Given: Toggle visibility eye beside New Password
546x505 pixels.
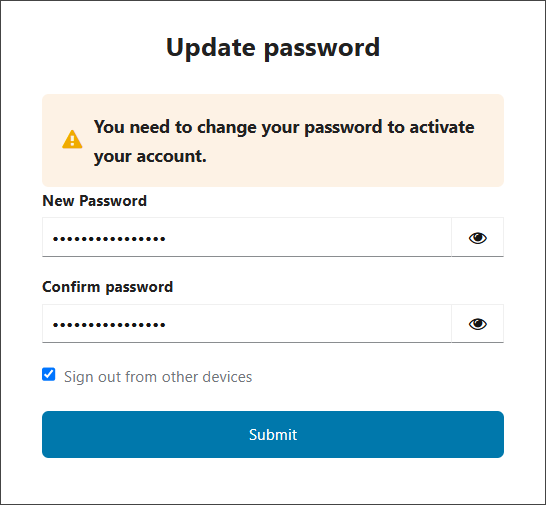Looking at the screenshot, I should click(x=477, y=238).
